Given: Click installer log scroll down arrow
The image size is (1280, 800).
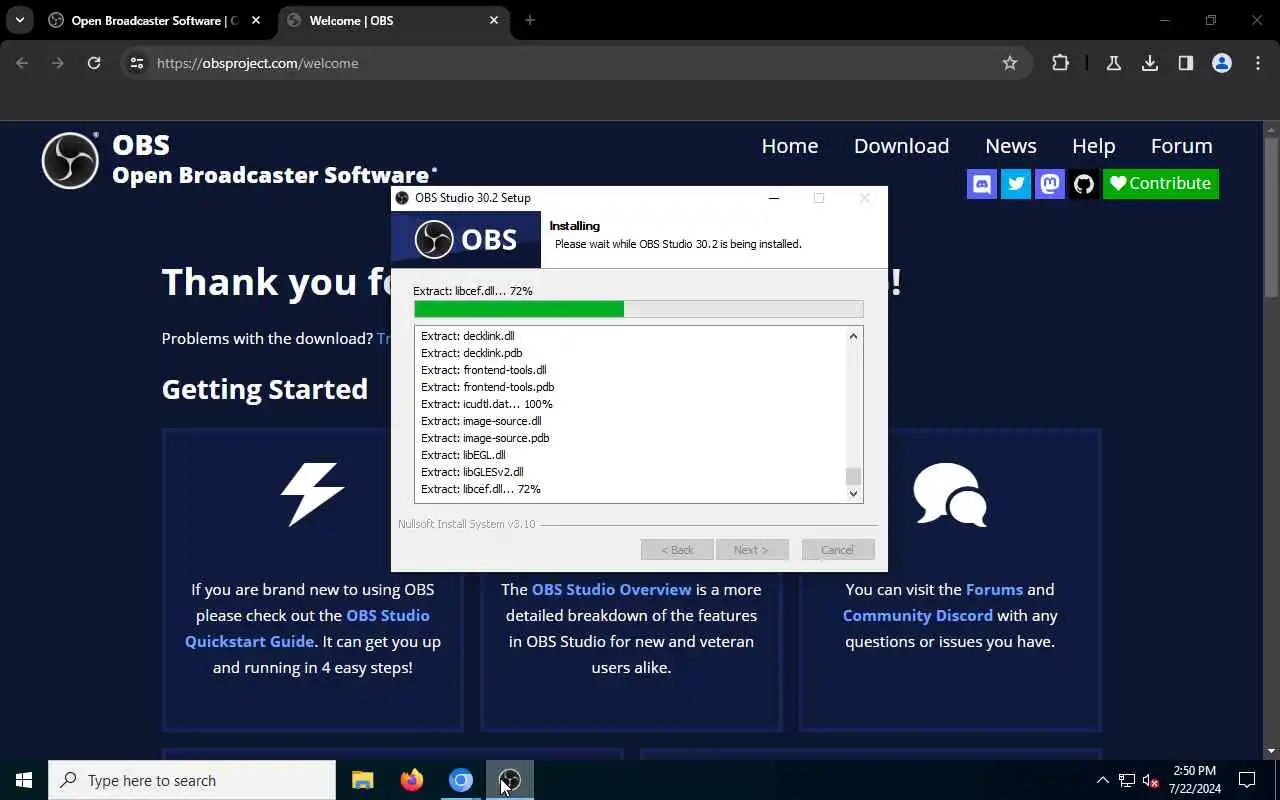Looking at the screenshot, I should (853, 493).
